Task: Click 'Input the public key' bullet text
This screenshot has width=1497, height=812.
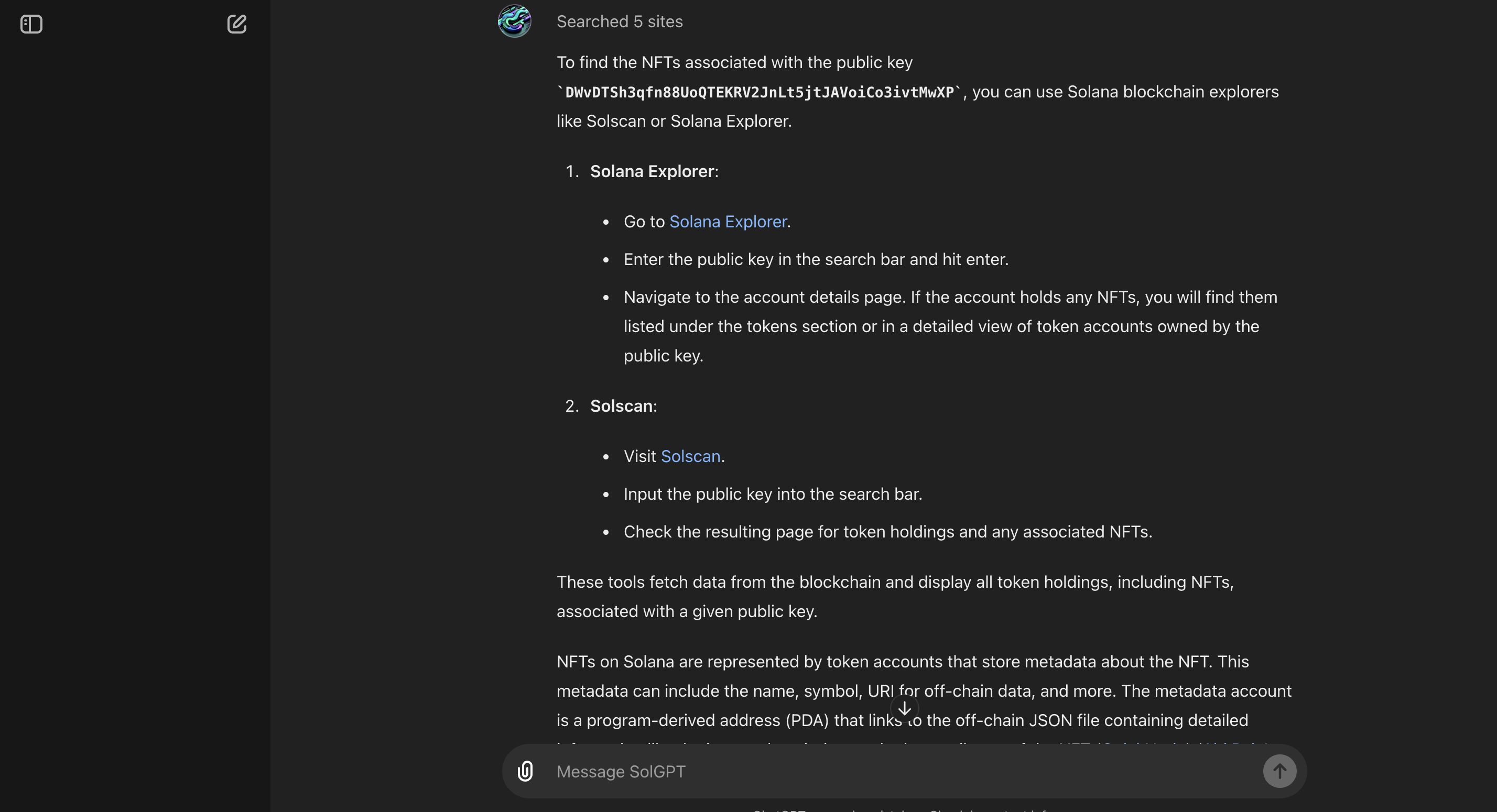Action: click(x=773, y=493)
